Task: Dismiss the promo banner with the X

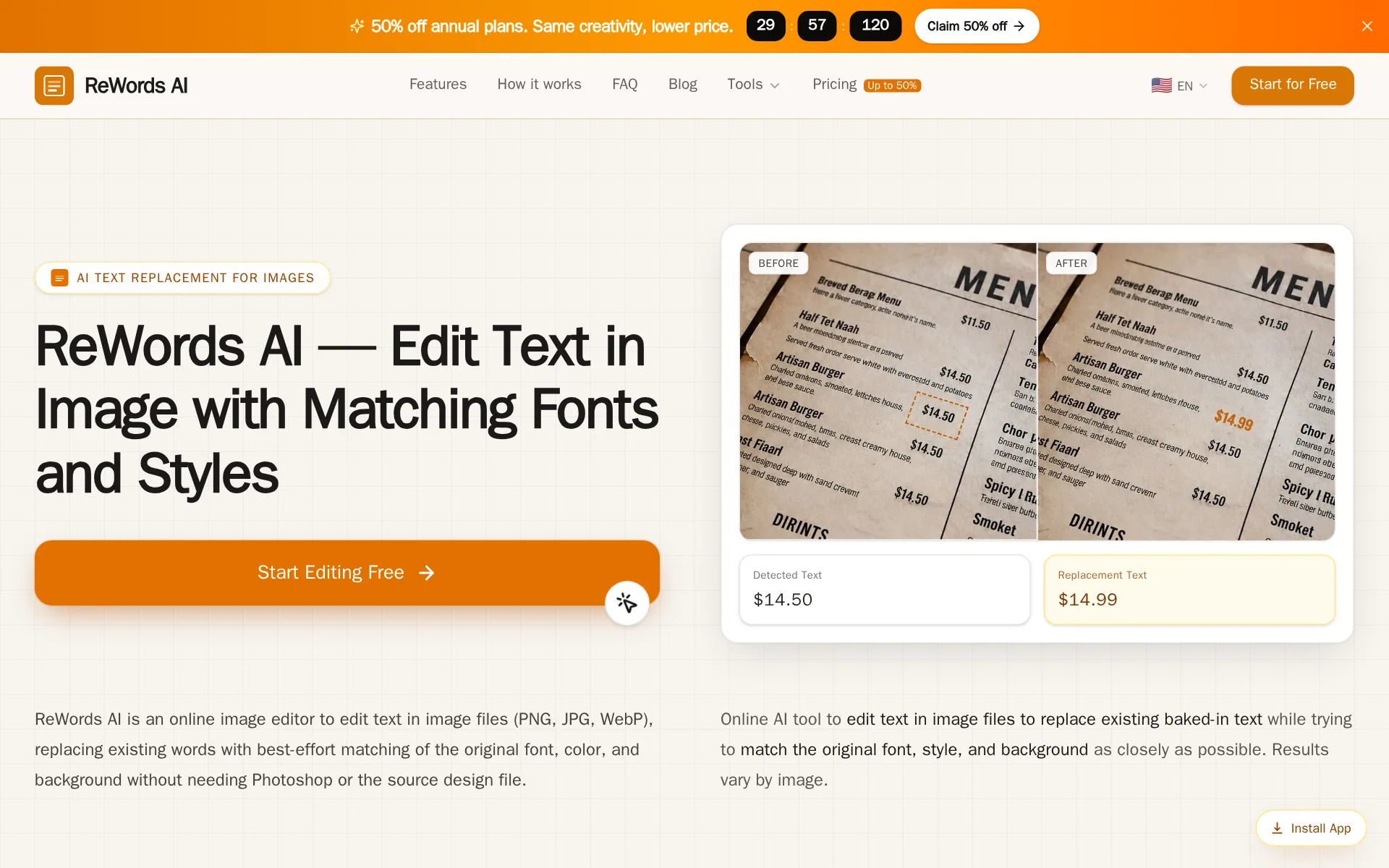Action: pyautogui.click(x=1367, y=26)
